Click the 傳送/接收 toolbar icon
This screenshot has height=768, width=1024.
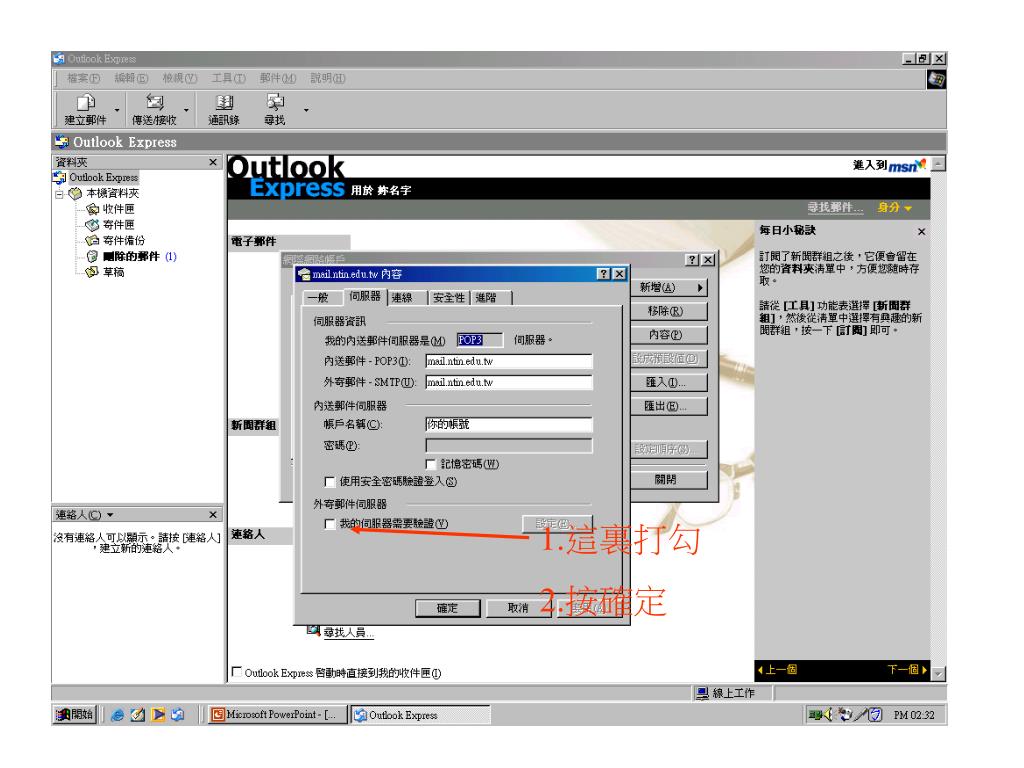[x=155, y=103]
